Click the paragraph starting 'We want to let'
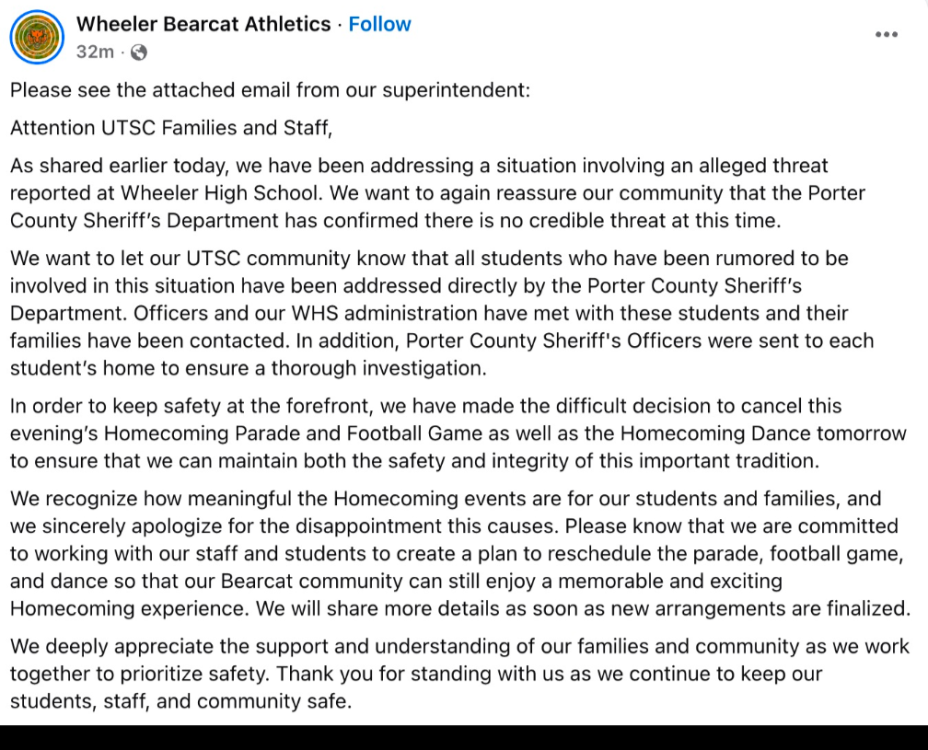928x750 pixels. click(442, 313)
